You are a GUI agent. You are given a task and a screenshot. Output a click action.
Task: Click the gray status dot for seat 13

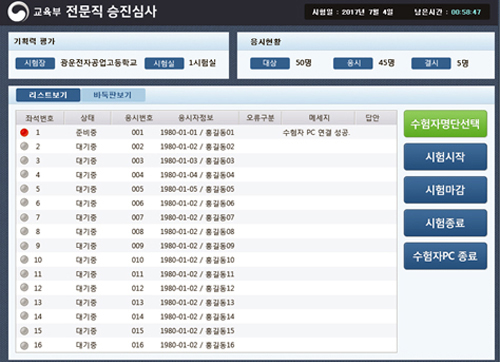click(x=24, y=302)
